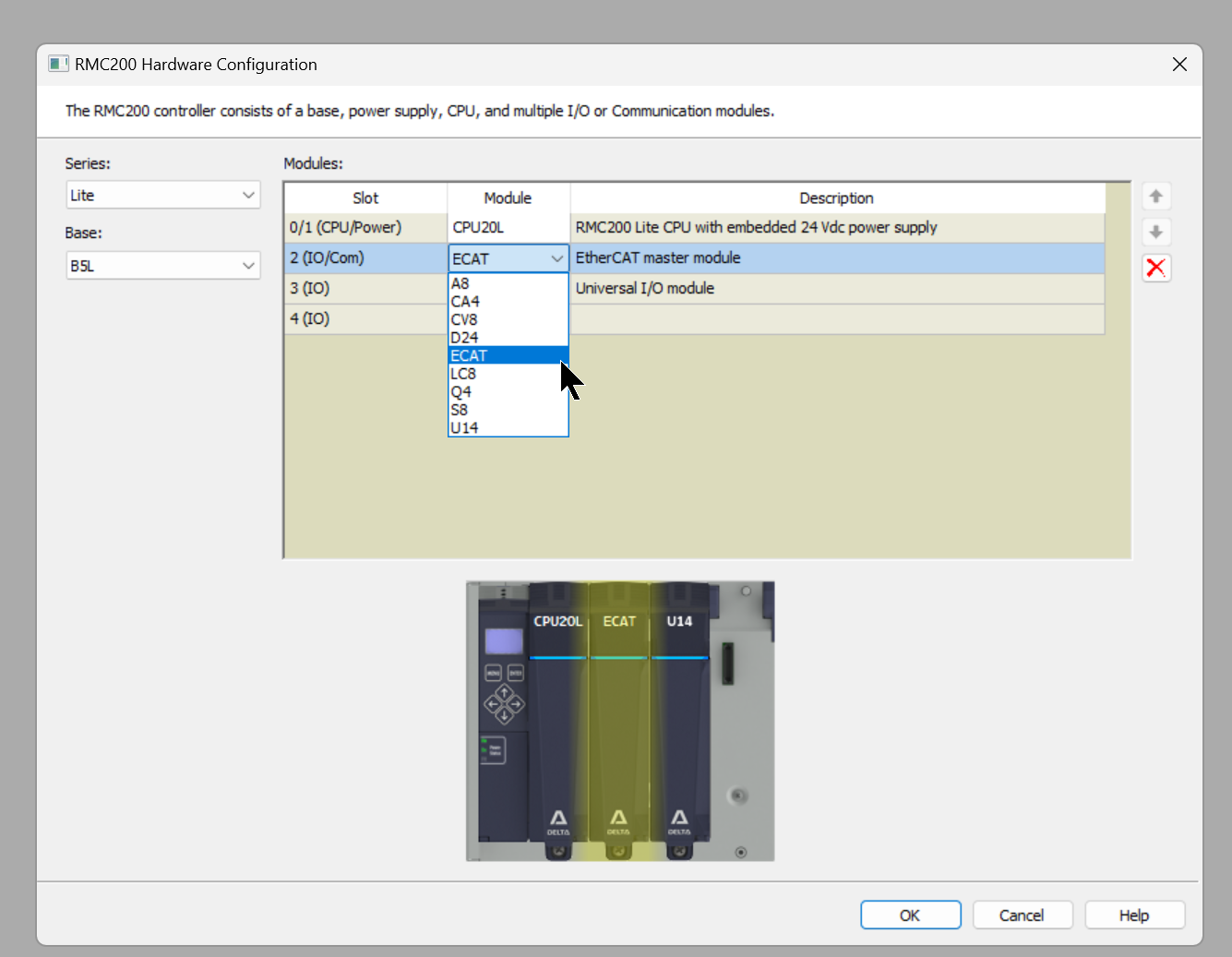Open the Series dropdown showing Lite
The height and width of the screenshot is (957, 1232).
tap(163, 195)
